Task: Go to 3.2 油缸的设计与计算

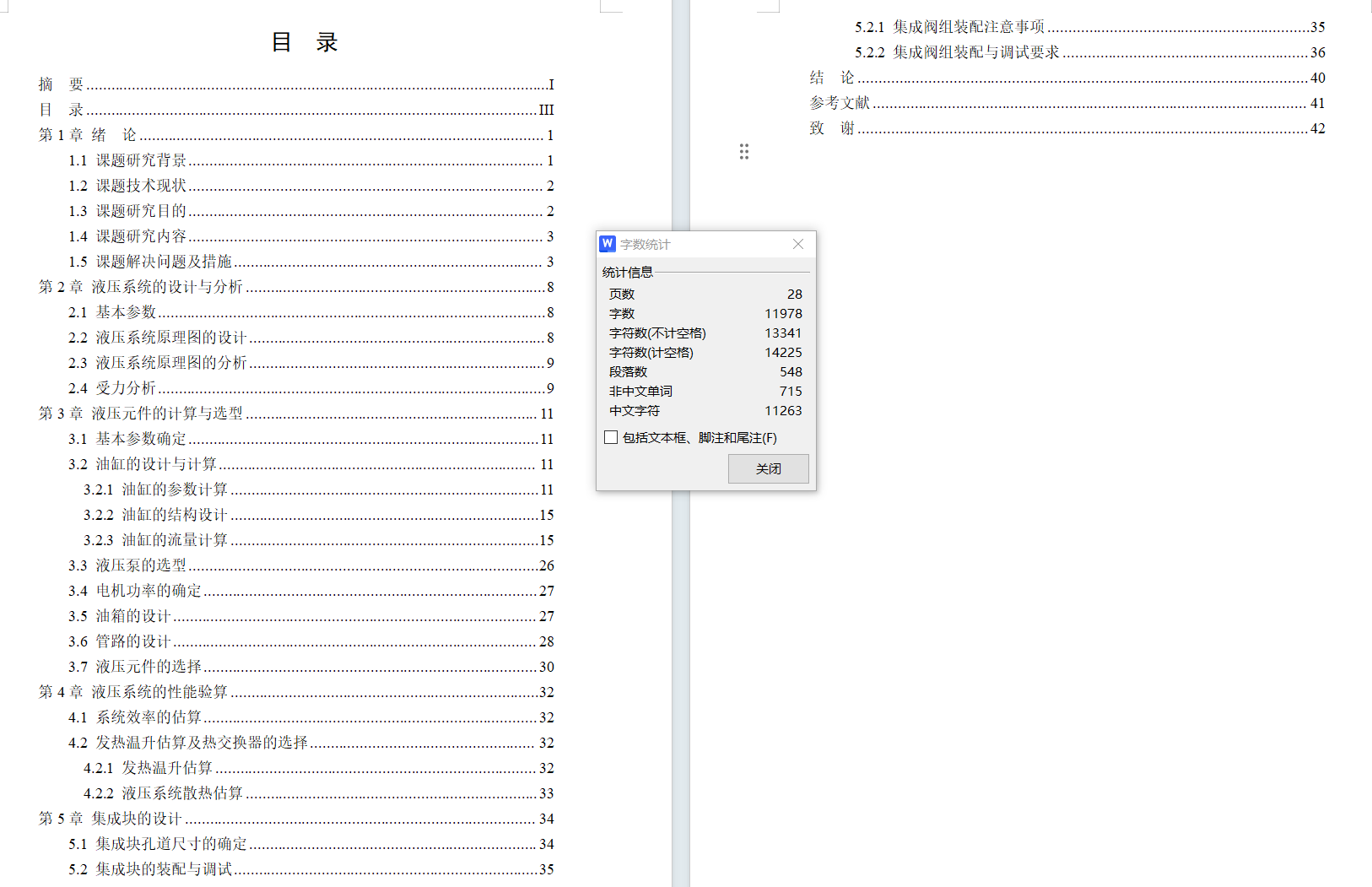Action: (311, 464)
